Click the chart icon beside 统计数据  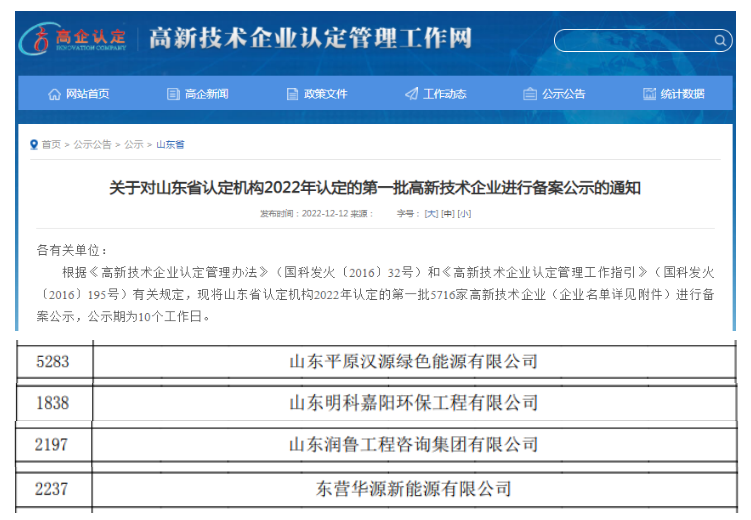click(649, 94)
